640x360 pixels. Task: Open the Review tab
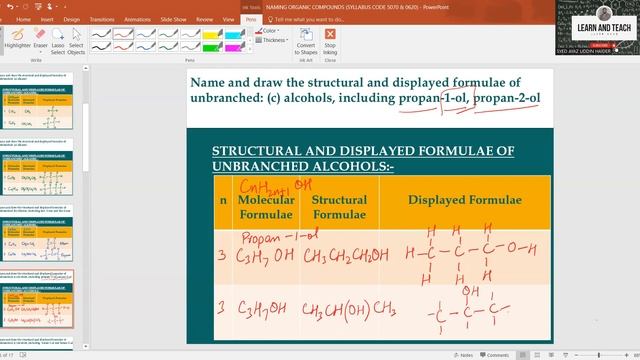click(204, 20)
